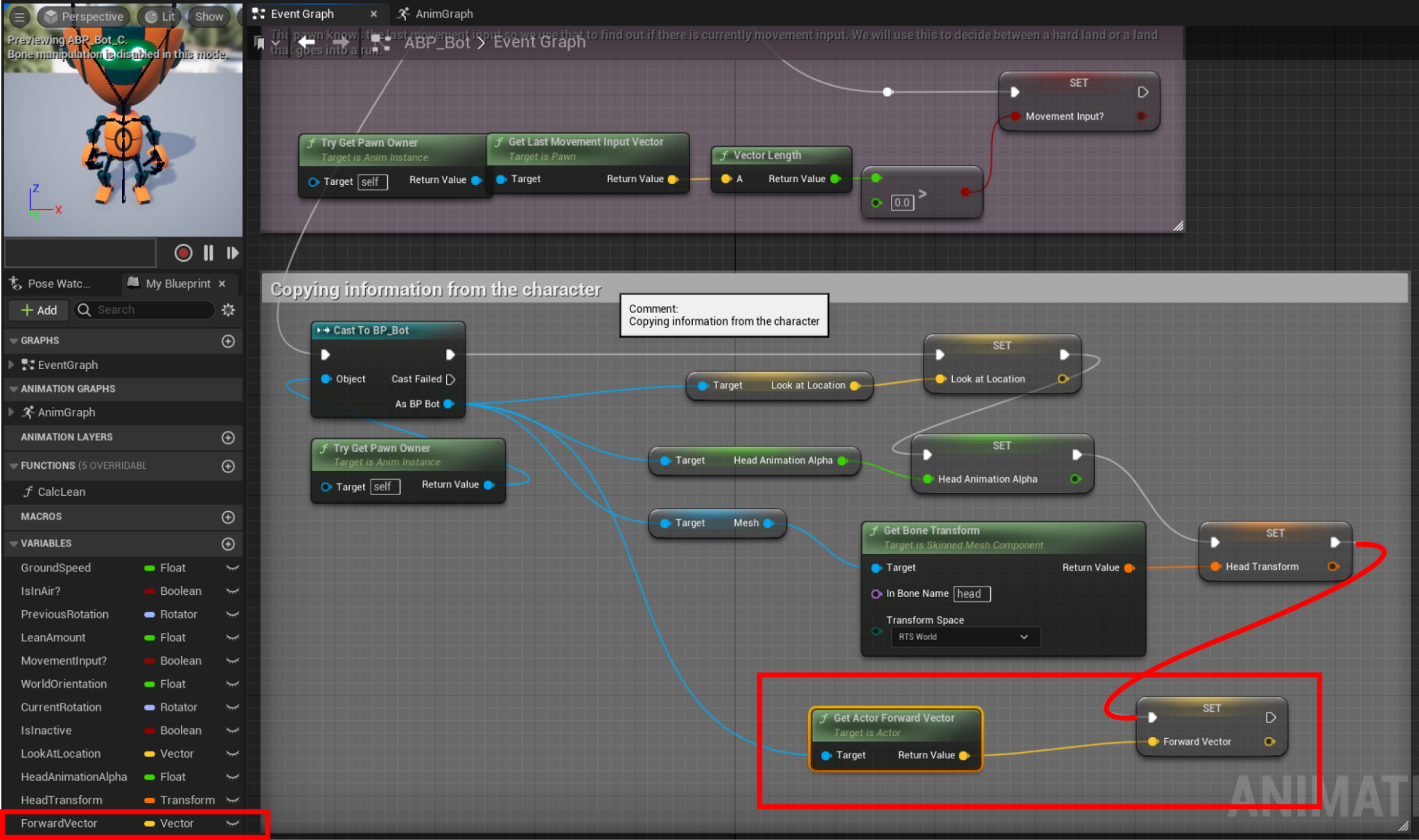Screen dimensions: 1419x840
Task: Expand the AnimGraph tree item arrow
Action: [x=11, y=412]
